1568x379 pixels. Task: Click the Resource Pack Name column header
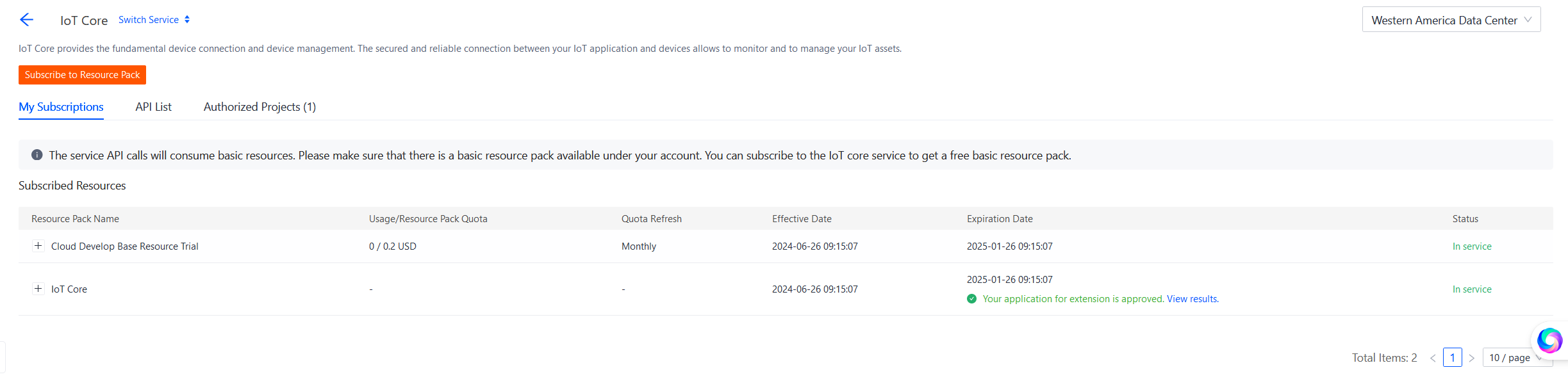[75, 219]
